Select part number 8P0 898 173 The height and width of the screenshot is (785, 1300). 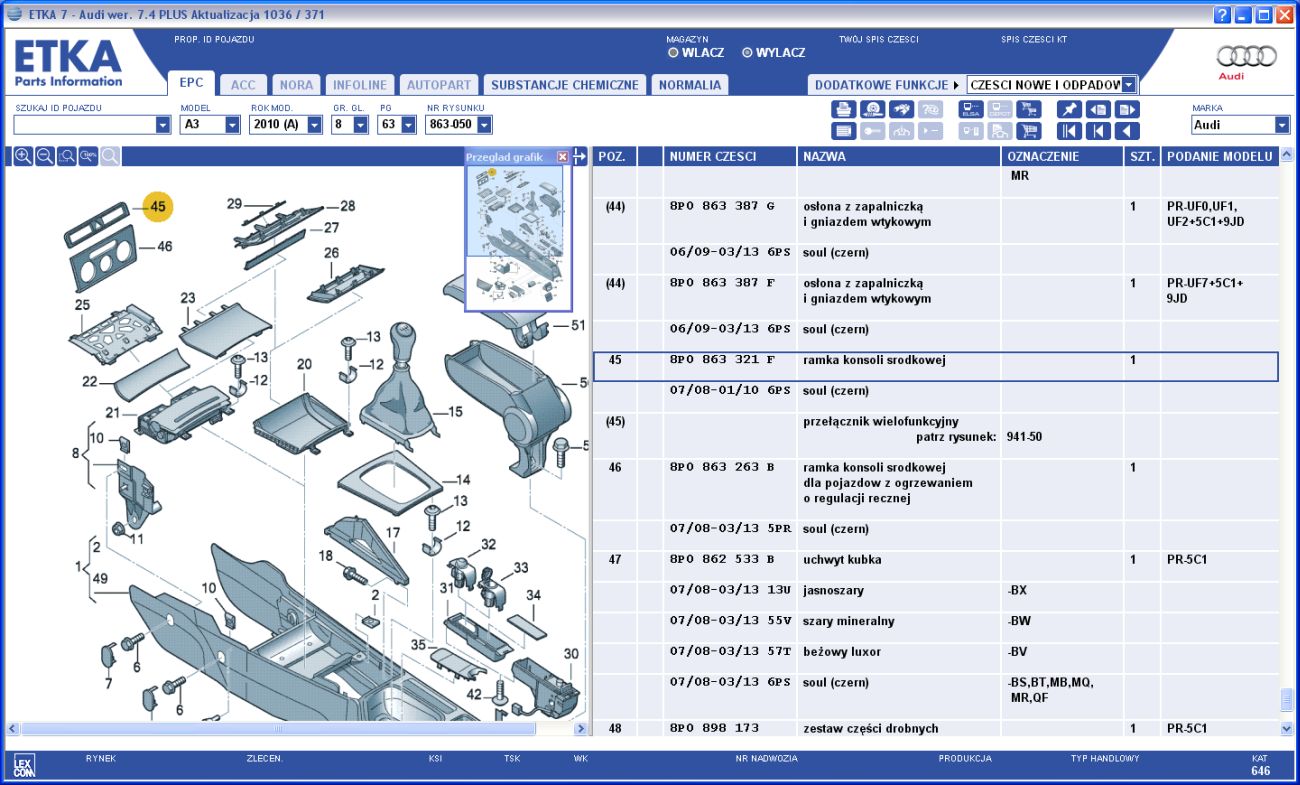click(714, 728)
